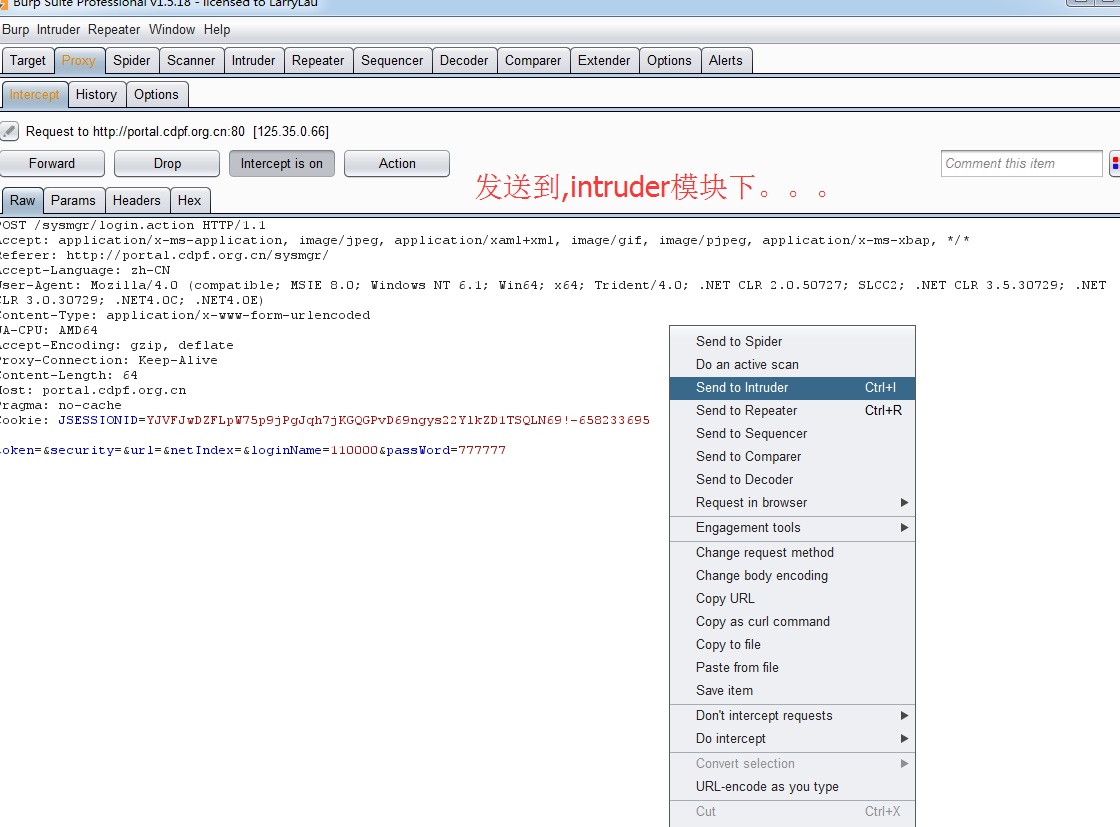Switch to the Comparer tab

tap(533, 61)
